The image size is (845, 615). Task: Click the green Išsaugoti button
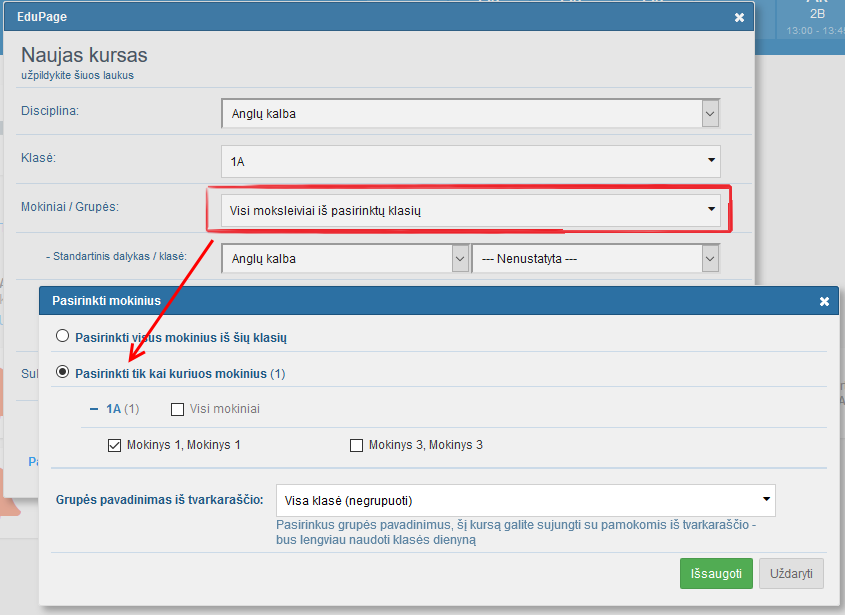click(716, 573)
